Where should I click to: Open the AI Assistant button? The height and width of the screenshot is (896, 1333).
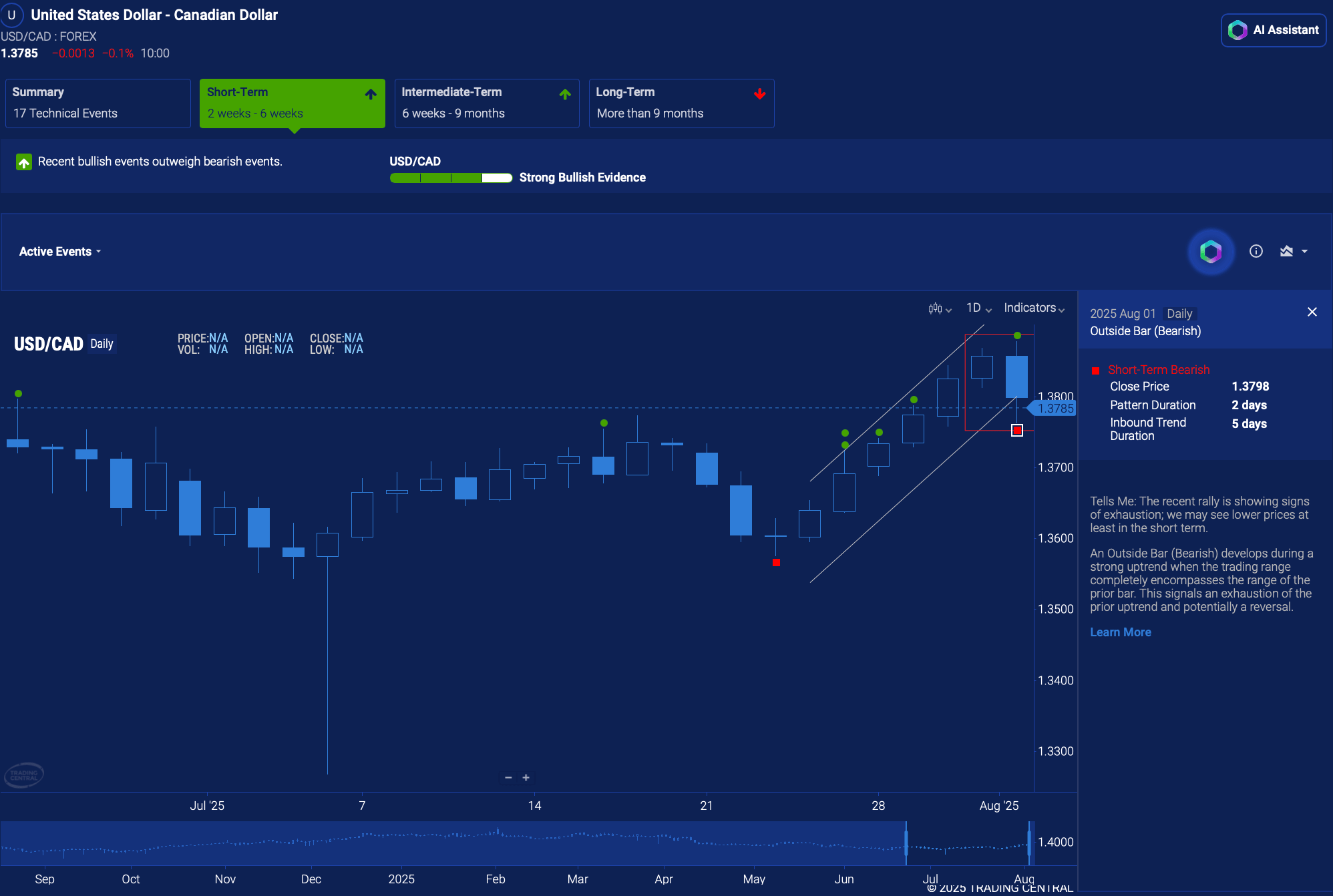click(x=1274, y=30)
